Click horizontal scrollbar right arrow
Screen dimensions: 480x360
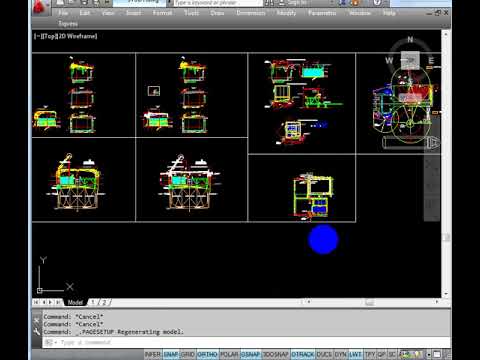pyautogui.click(x=437, y=302)
